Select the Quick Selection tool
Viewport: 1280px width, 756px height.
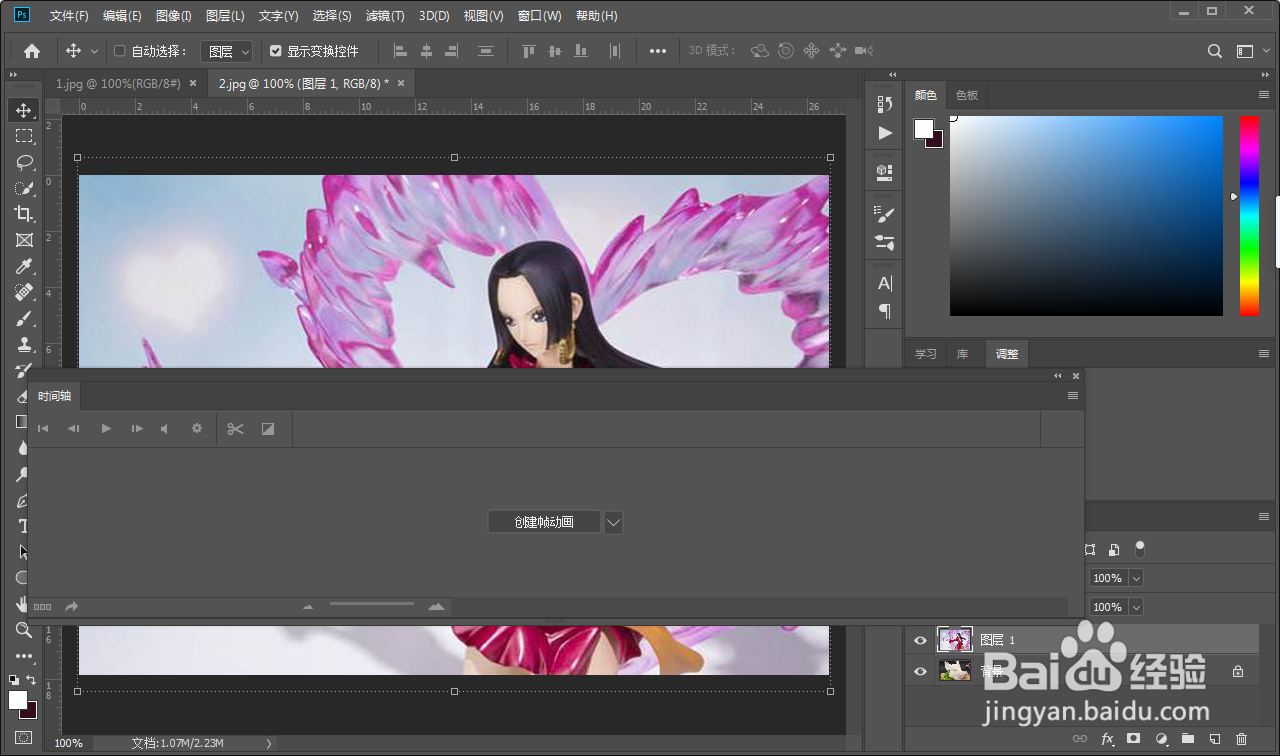pos(24,188)
